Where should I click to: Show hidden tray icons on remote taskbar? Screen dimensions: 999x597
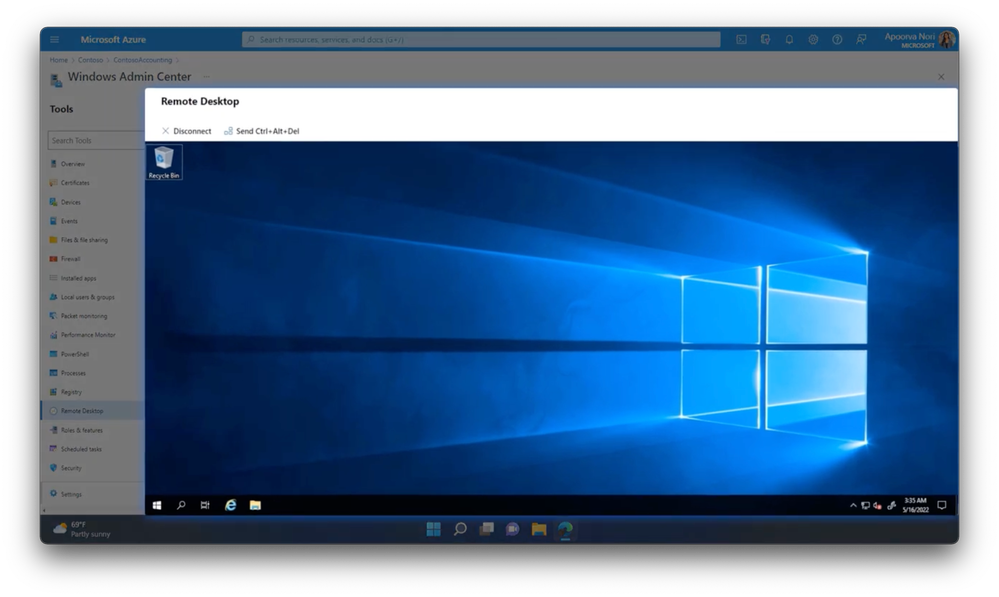tap(853, 505)
